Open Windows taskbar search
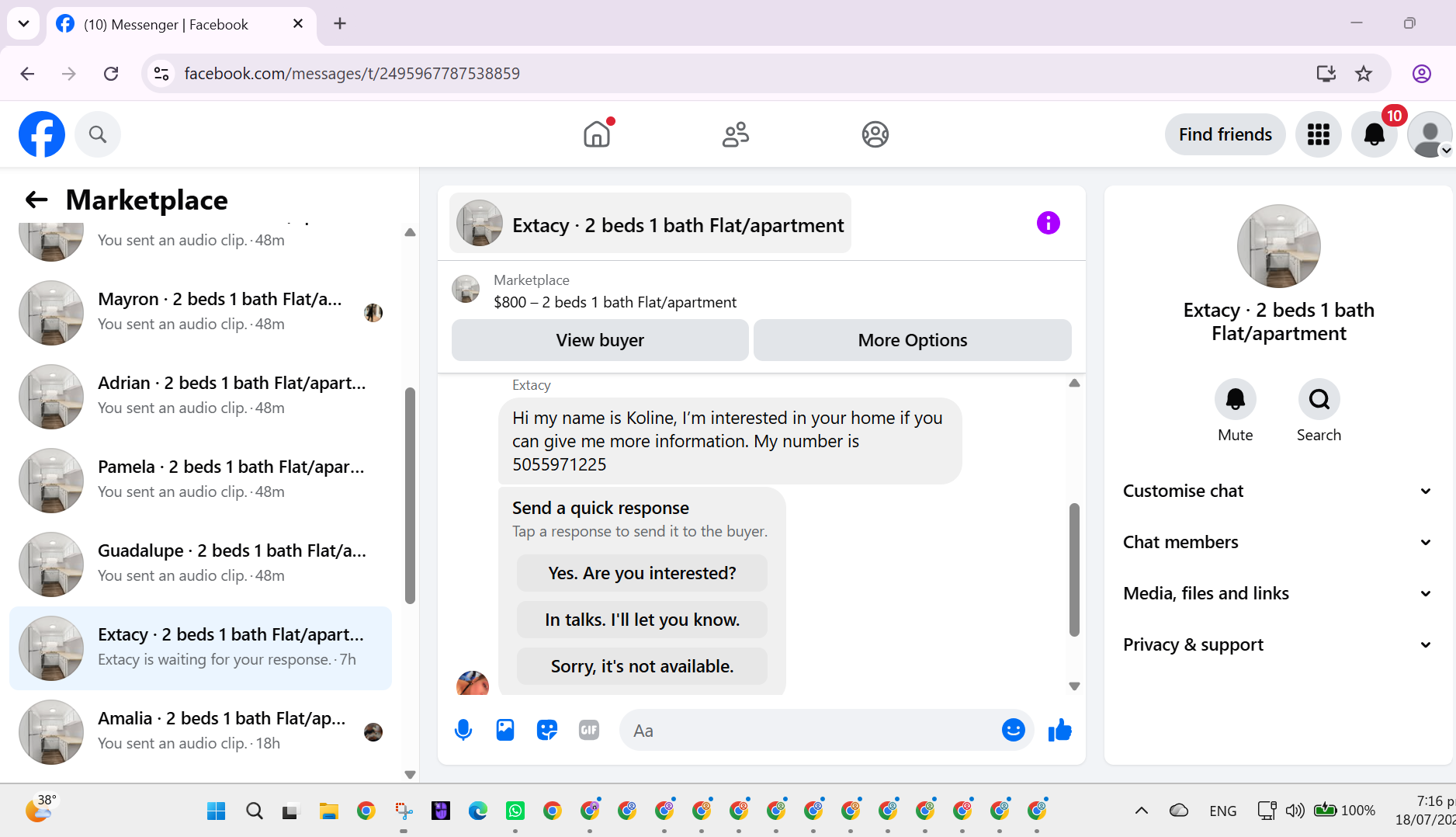 click(254, 811)
